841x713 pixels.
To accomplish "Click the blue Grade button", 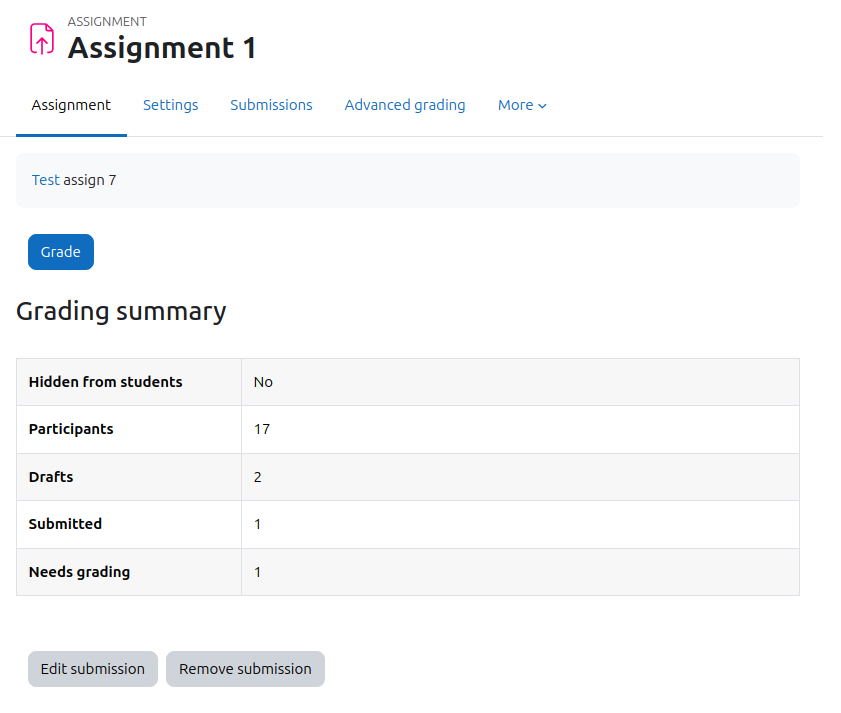I will click(x=61, y=252).
